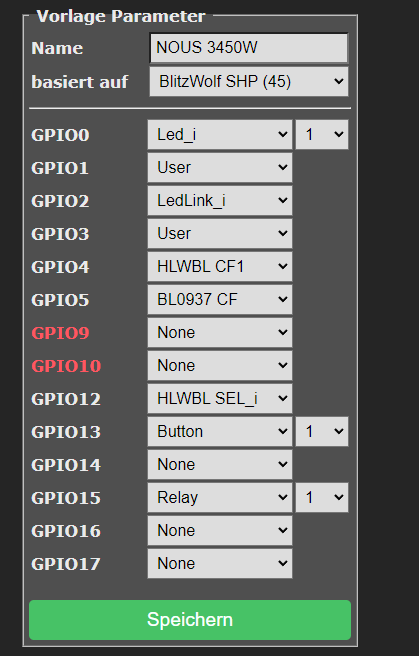Click the Name field containing NOUS 3450W
This screenshot has width=419, height=656.
(x=248, y=48)
